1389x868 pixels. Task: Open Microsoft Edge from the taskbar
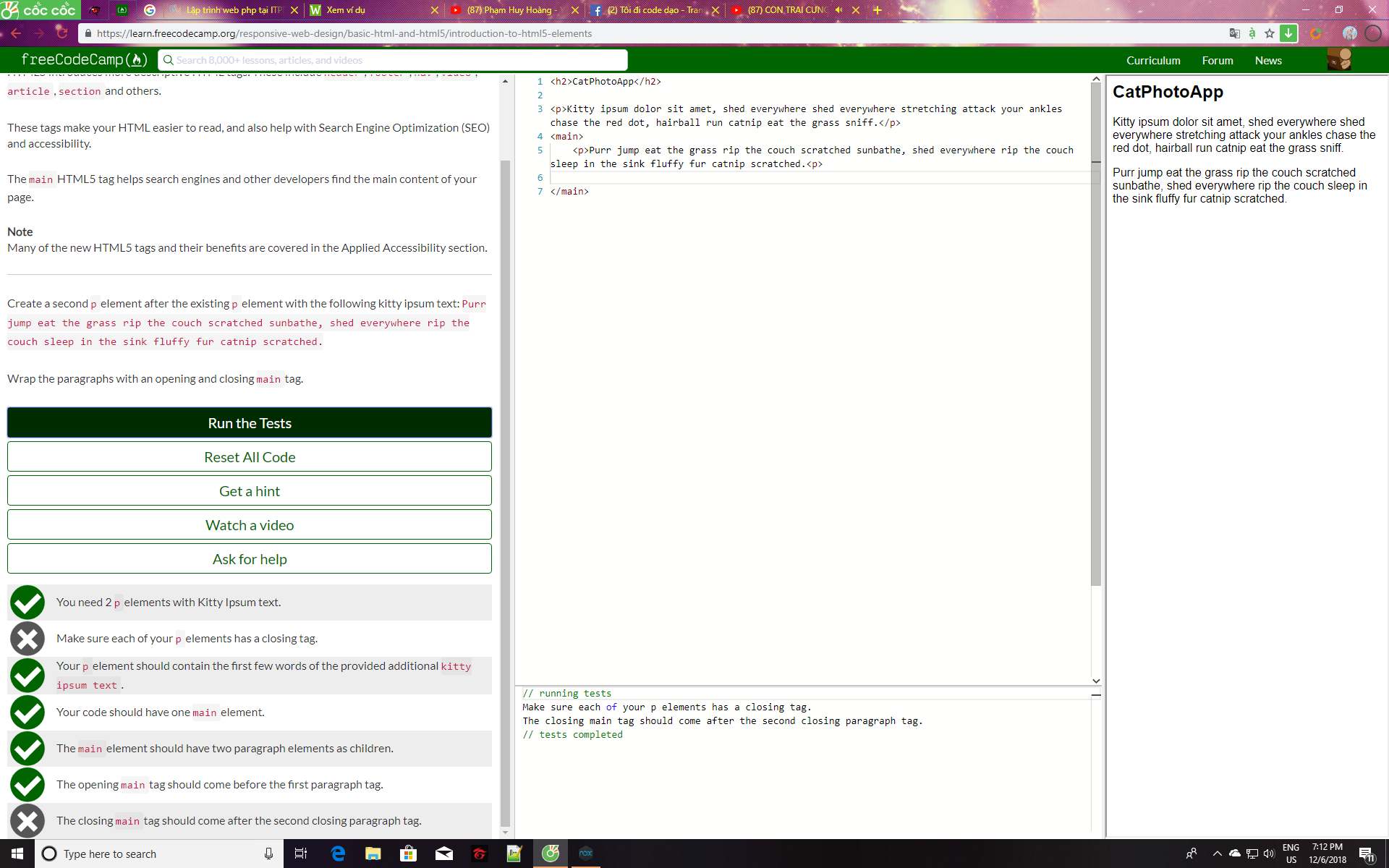(x=338, y=854)
